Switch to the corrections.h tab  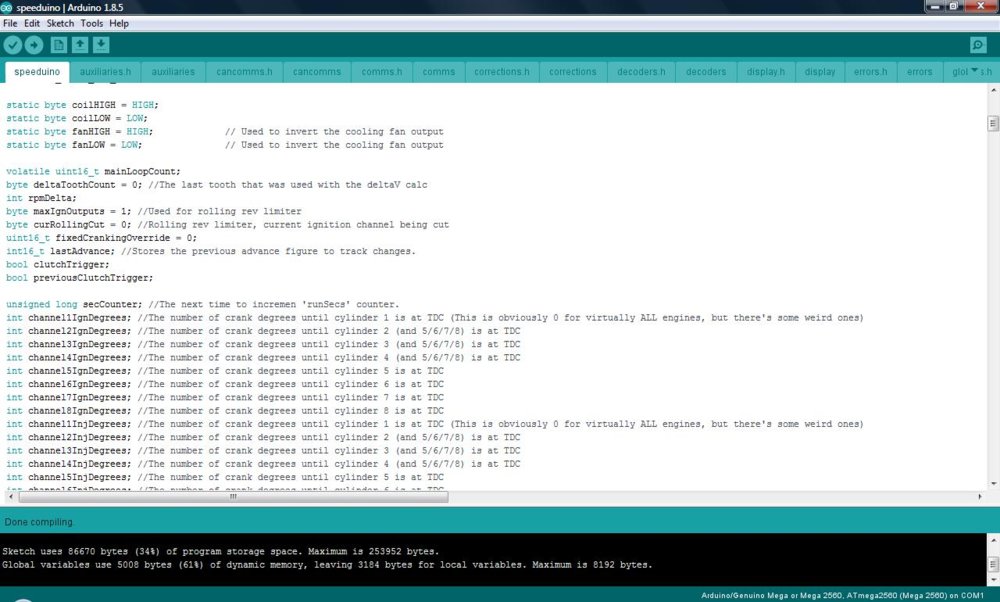pos(502,71)
